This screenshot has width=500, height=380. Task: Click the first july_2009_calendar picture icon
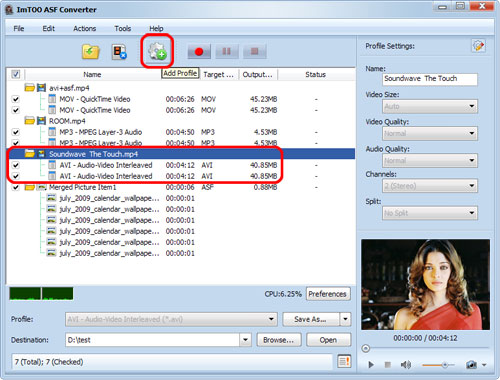tap(51, 198)
